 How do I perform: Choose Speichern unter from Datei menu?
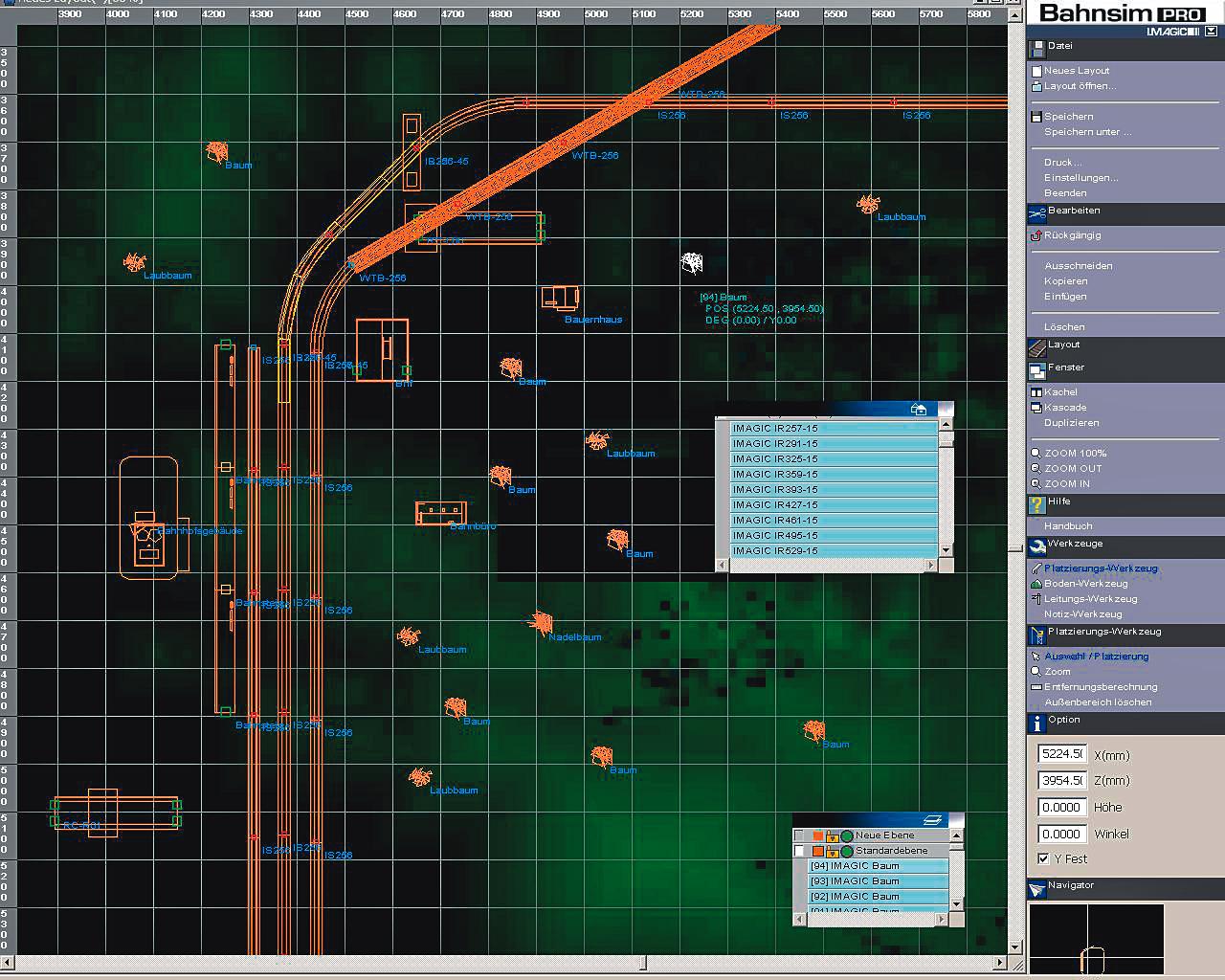point(1087,132)
